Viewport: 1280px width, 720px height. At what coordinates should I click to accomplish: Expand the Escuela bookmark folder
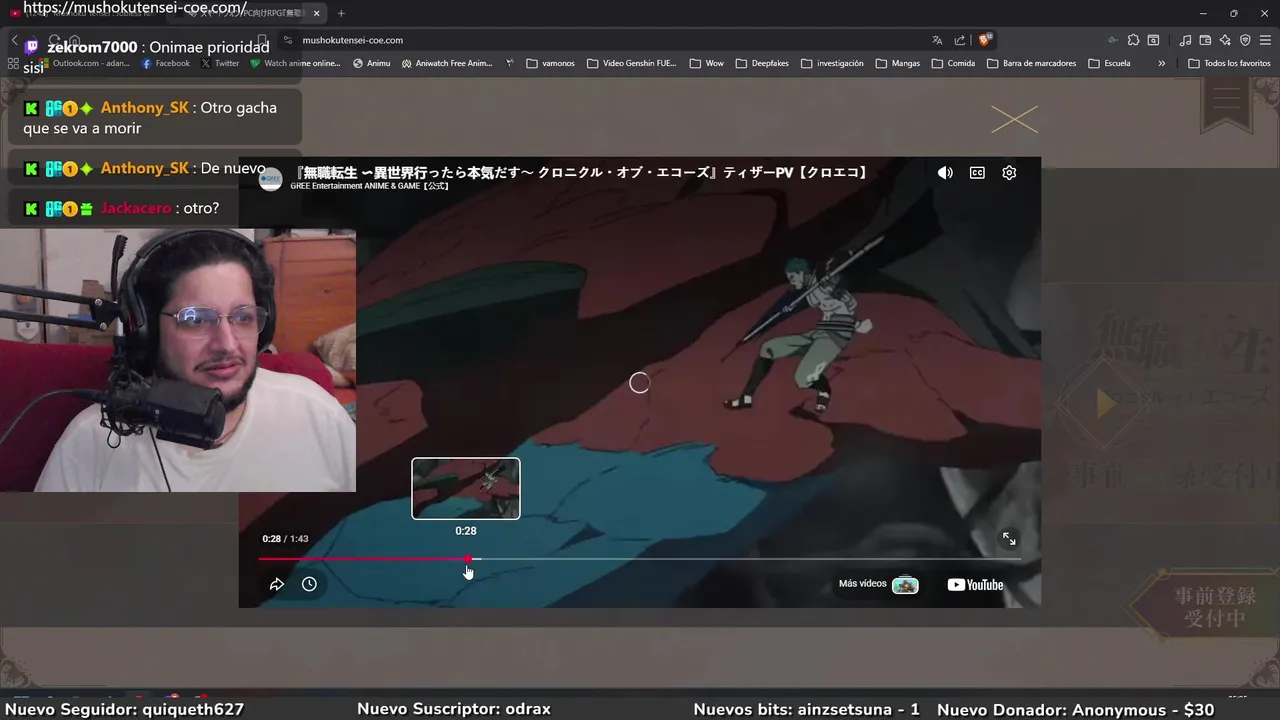(1110, 63)
